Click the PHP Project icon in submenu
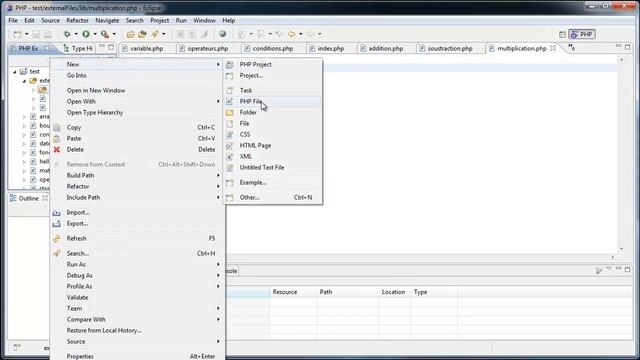640x360 pixels. click(230, 64)
